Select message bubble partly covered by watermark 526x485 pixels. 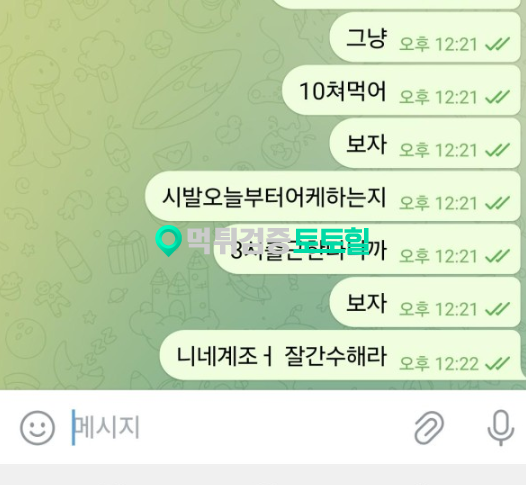(368, 249)
